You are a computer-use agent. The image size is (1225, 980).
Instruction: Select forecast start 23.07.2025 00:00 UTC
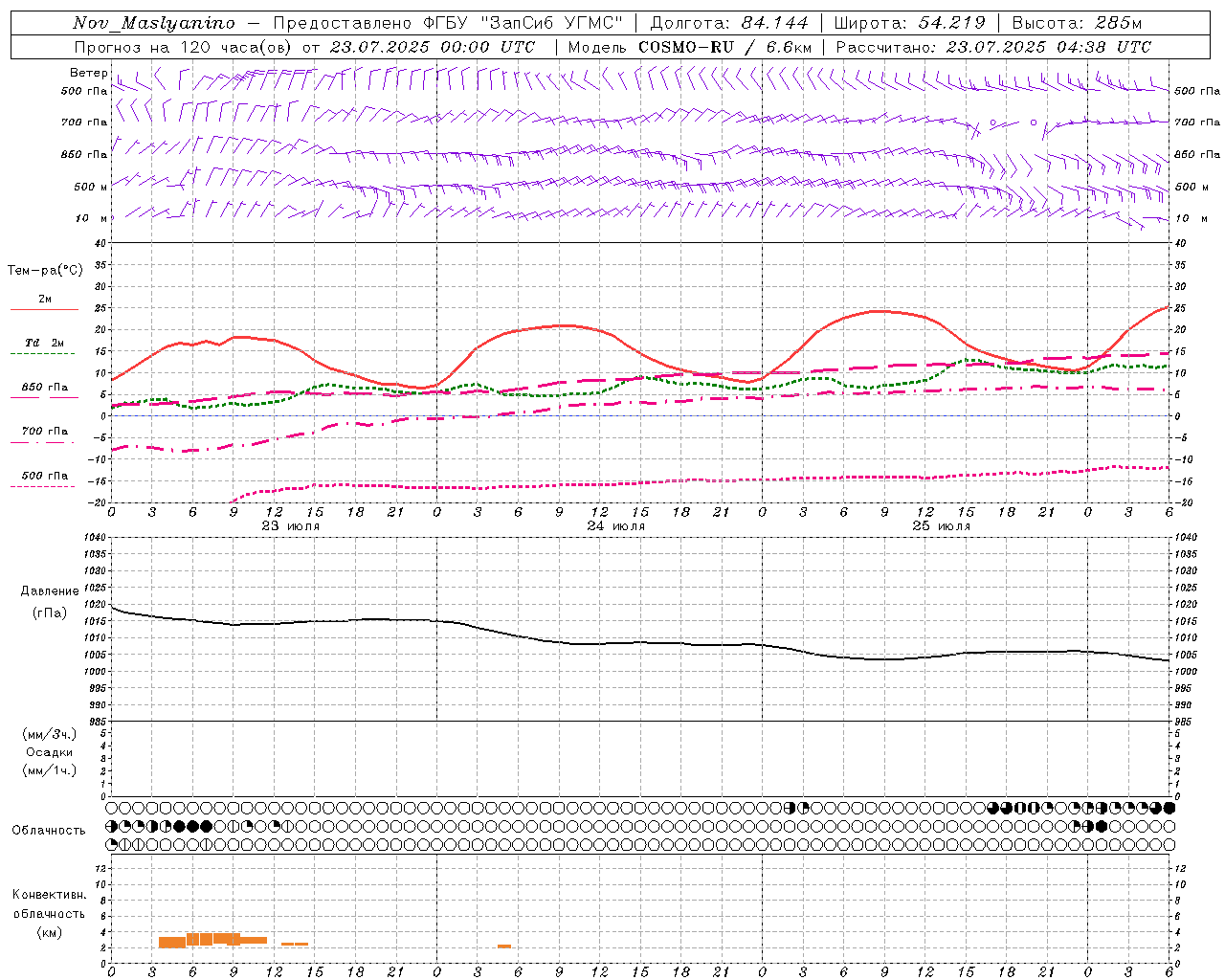[432, 47]
